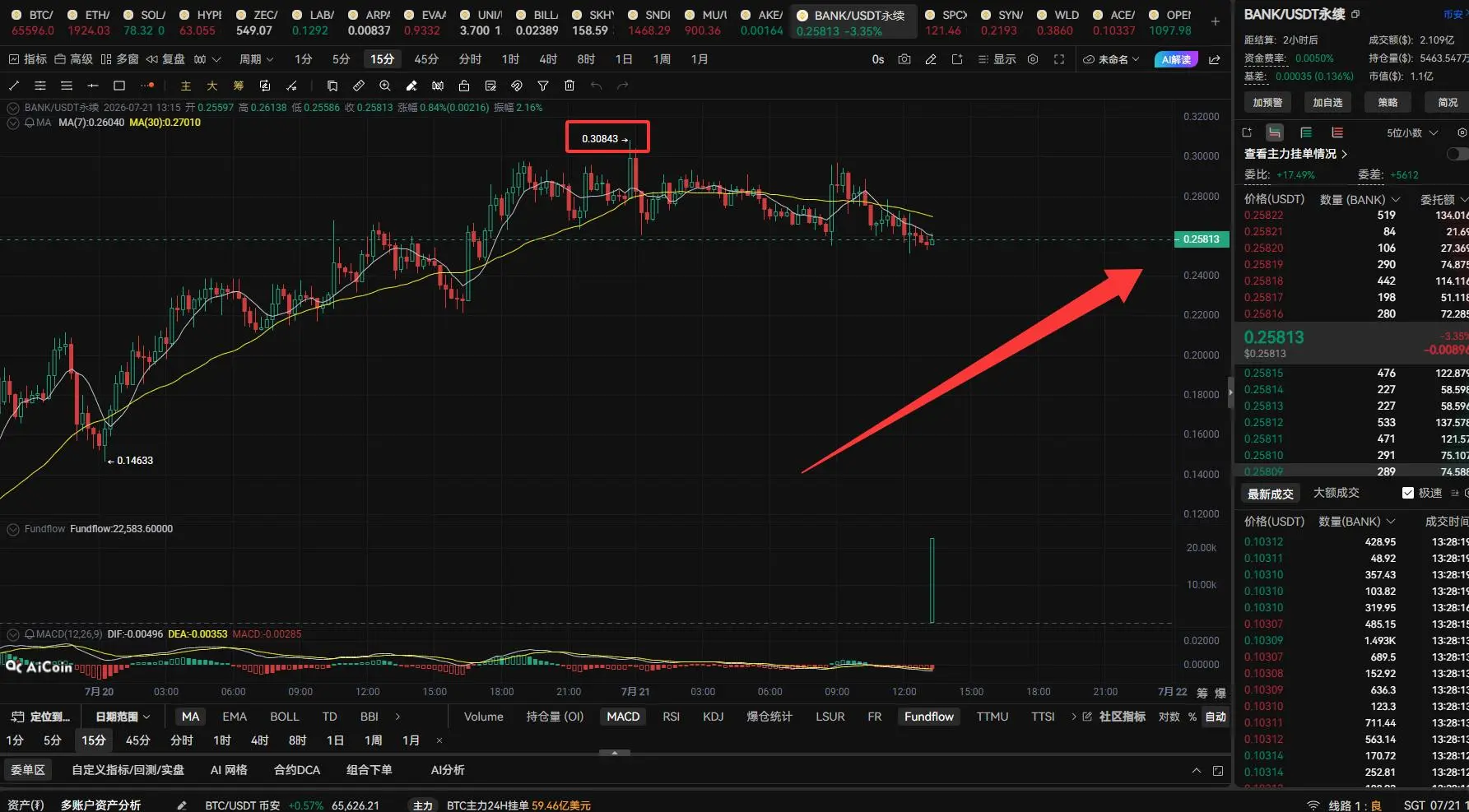Open the 5位小数 decimal precision dropdown
Viewport: 1469px width, 812px height.
[1412, 132]
